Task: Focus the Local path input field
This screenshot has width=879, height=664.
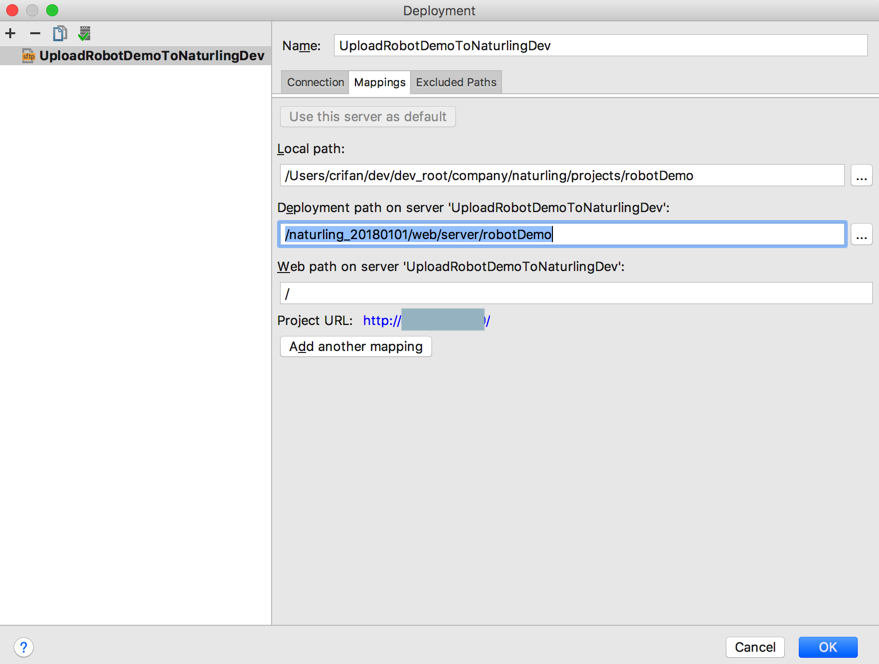Action: pos(562,176)
